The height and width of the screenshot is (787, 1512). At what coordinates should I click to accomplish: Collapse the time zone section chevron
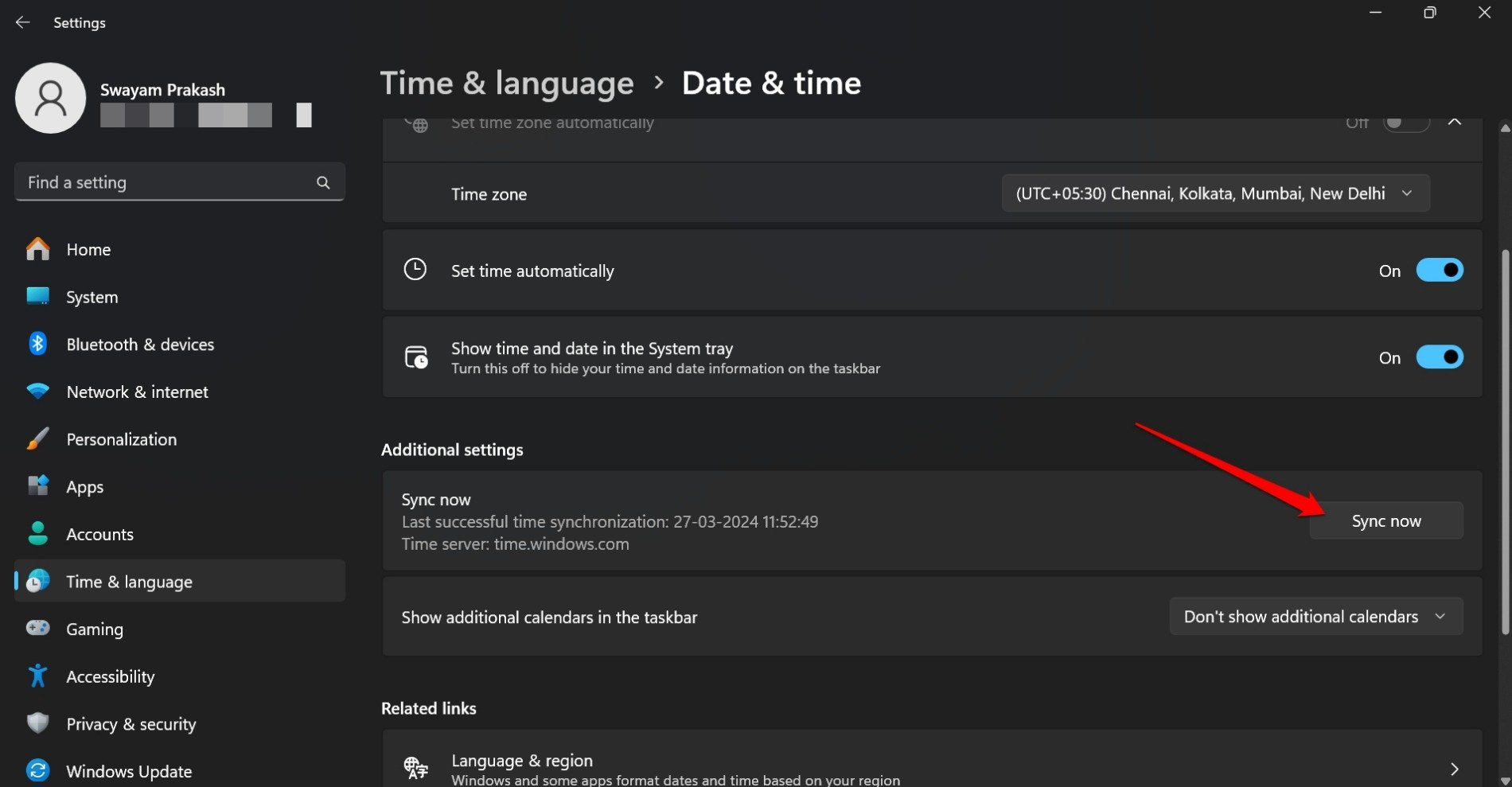[x=1455, y=123]
